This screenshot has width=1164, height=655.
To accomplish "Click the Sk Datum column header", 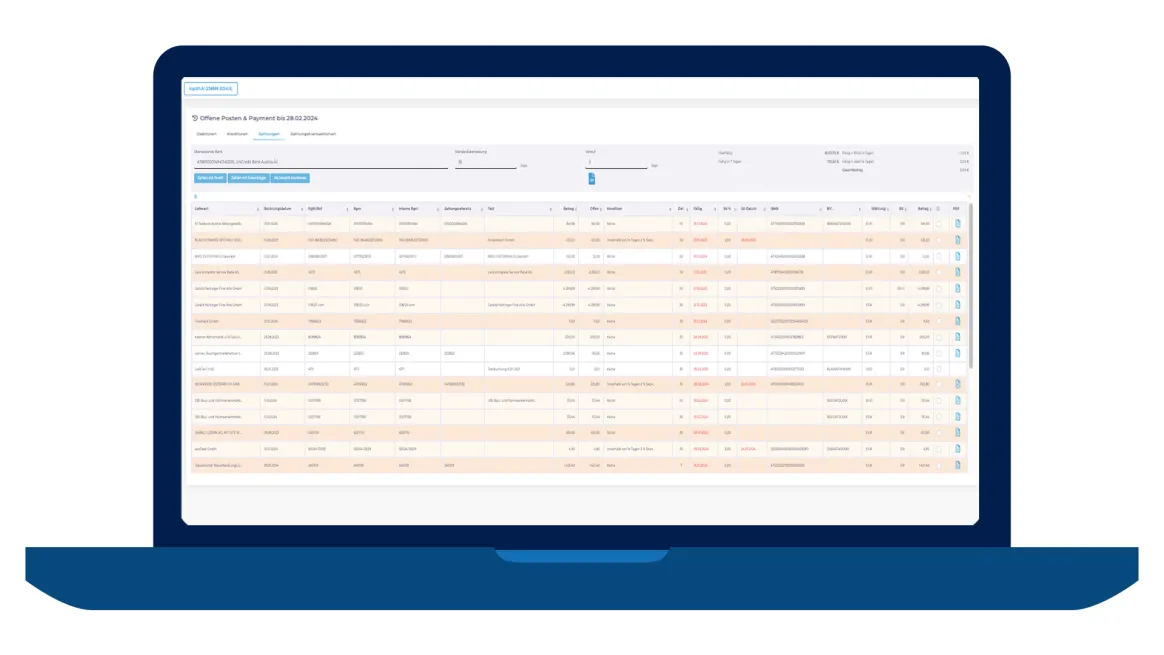I will [x=748, y=209].
